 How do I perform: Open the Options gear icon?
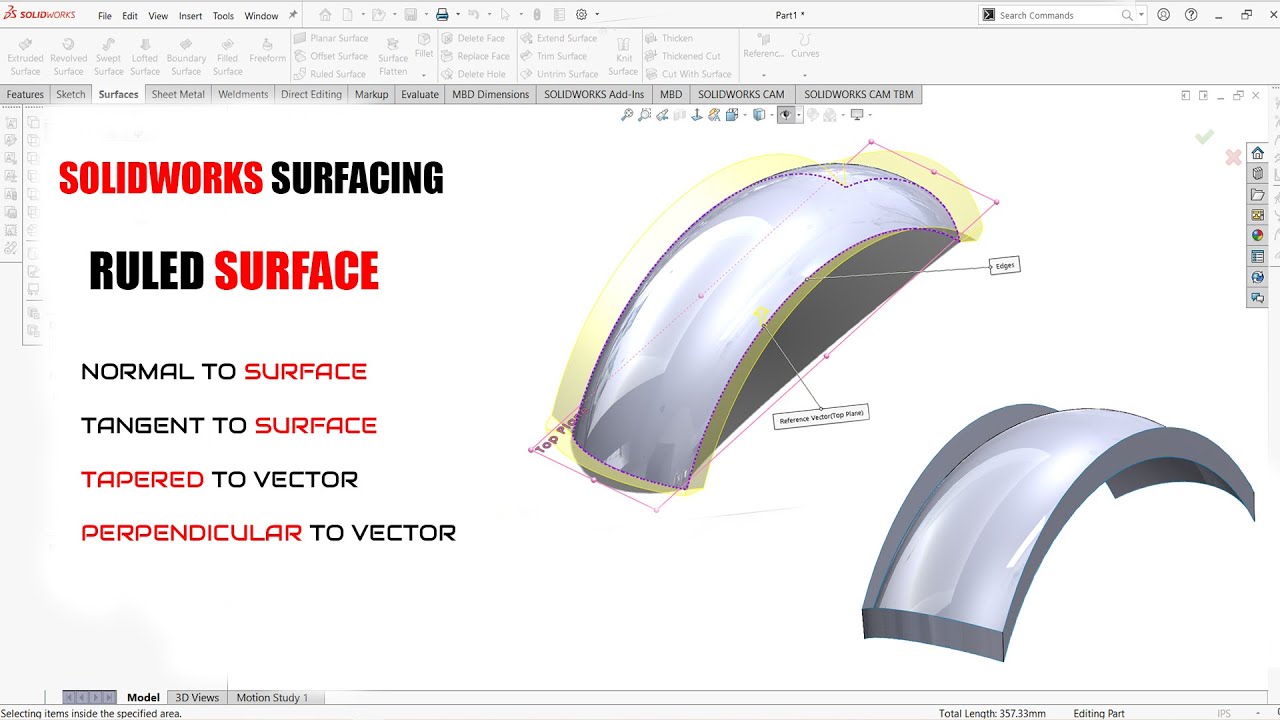pyautogui.click(x=582, y=15)
